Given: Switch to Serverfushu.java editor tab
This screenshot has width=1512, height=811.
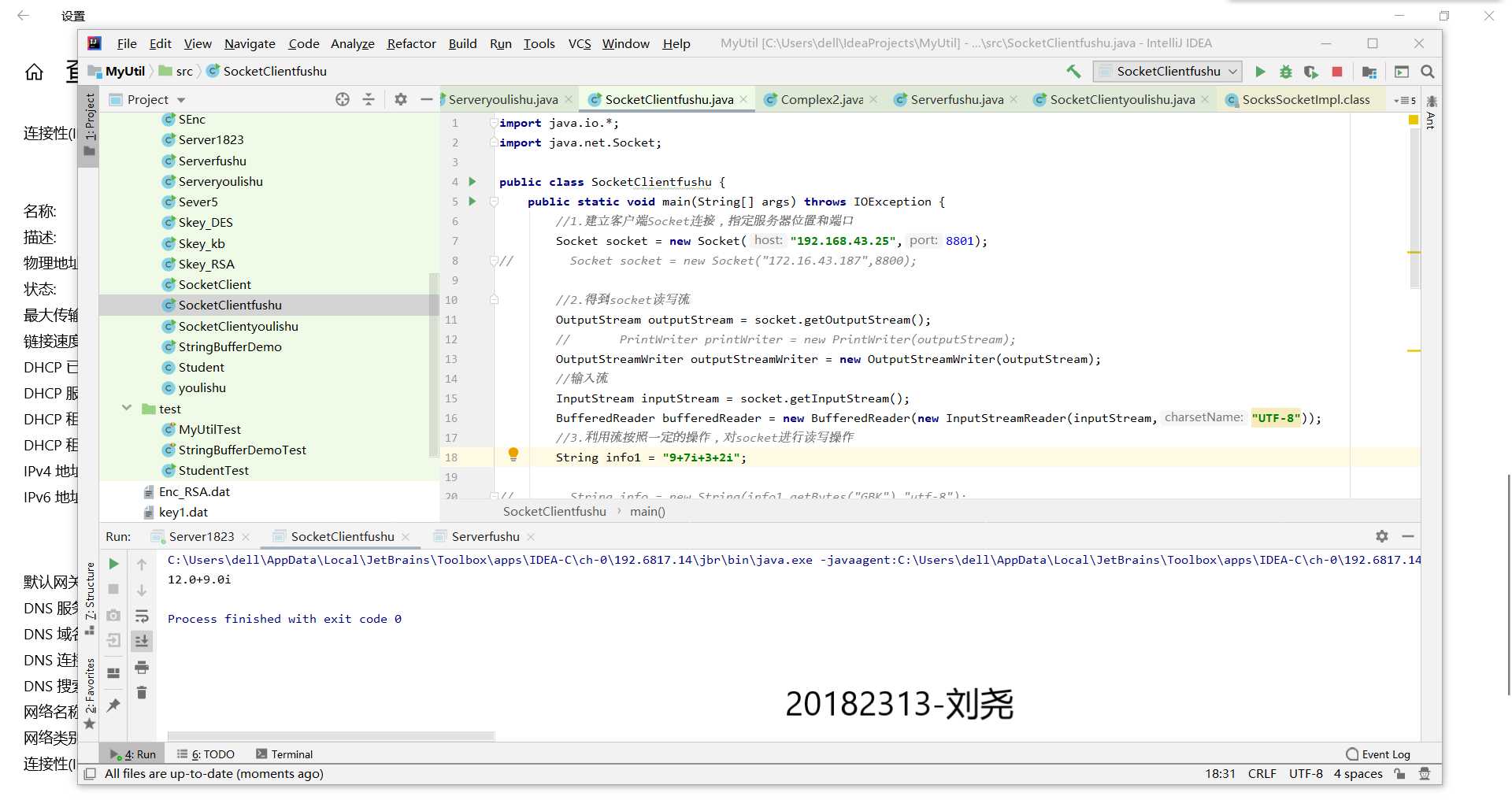Looking at the screenshot, I should (x=955, y=100).
